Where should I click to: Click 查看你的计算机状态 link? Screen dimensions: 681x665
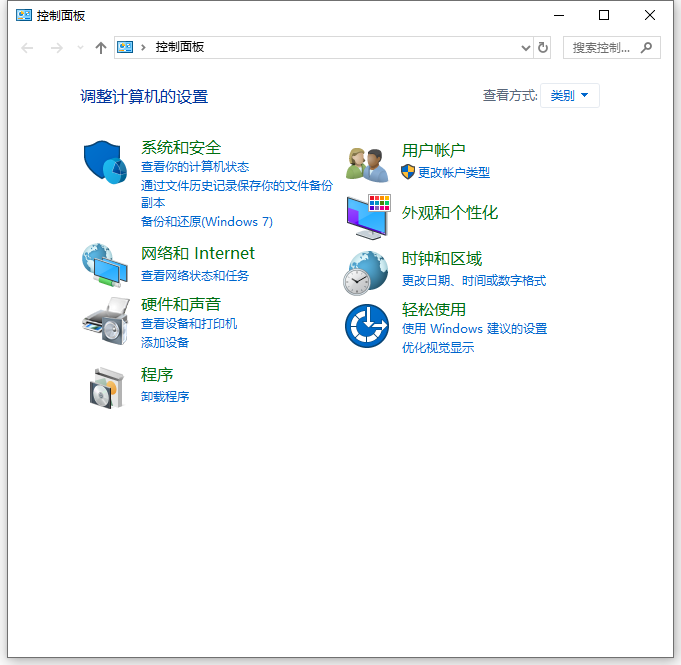[195, 166]
